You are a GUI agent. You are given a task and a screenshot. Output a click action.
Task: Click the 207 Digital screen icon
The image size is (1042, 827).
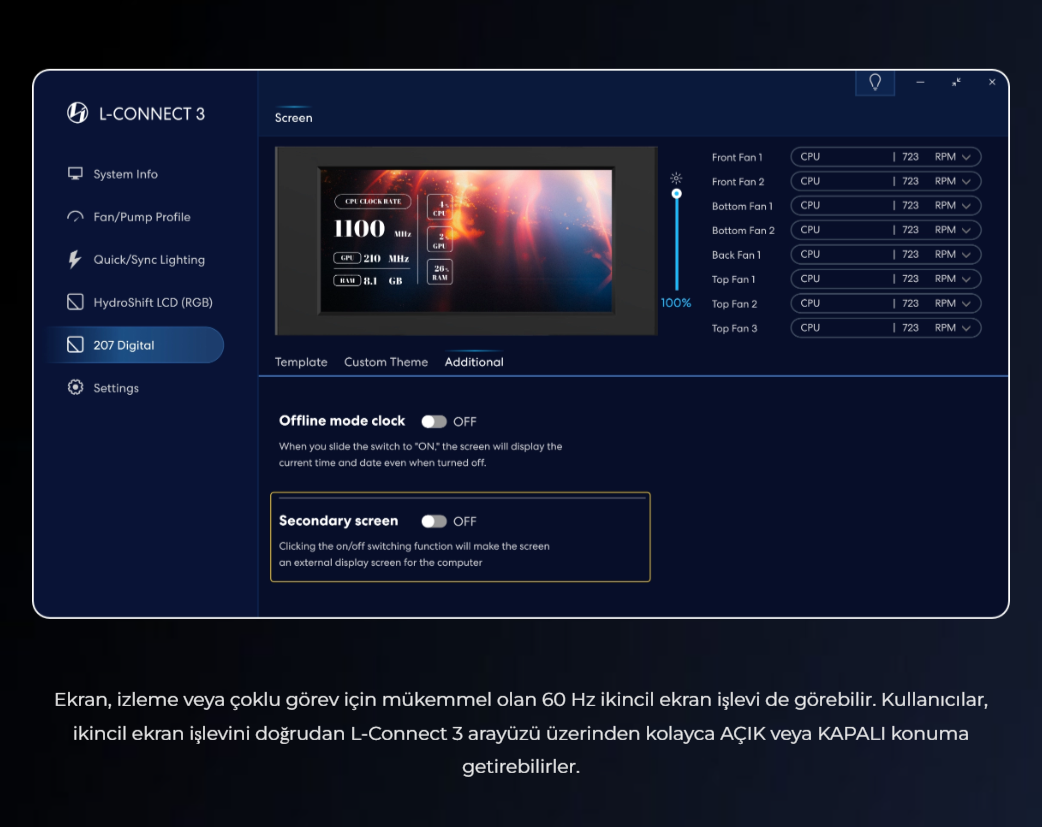tap(75, 344)
